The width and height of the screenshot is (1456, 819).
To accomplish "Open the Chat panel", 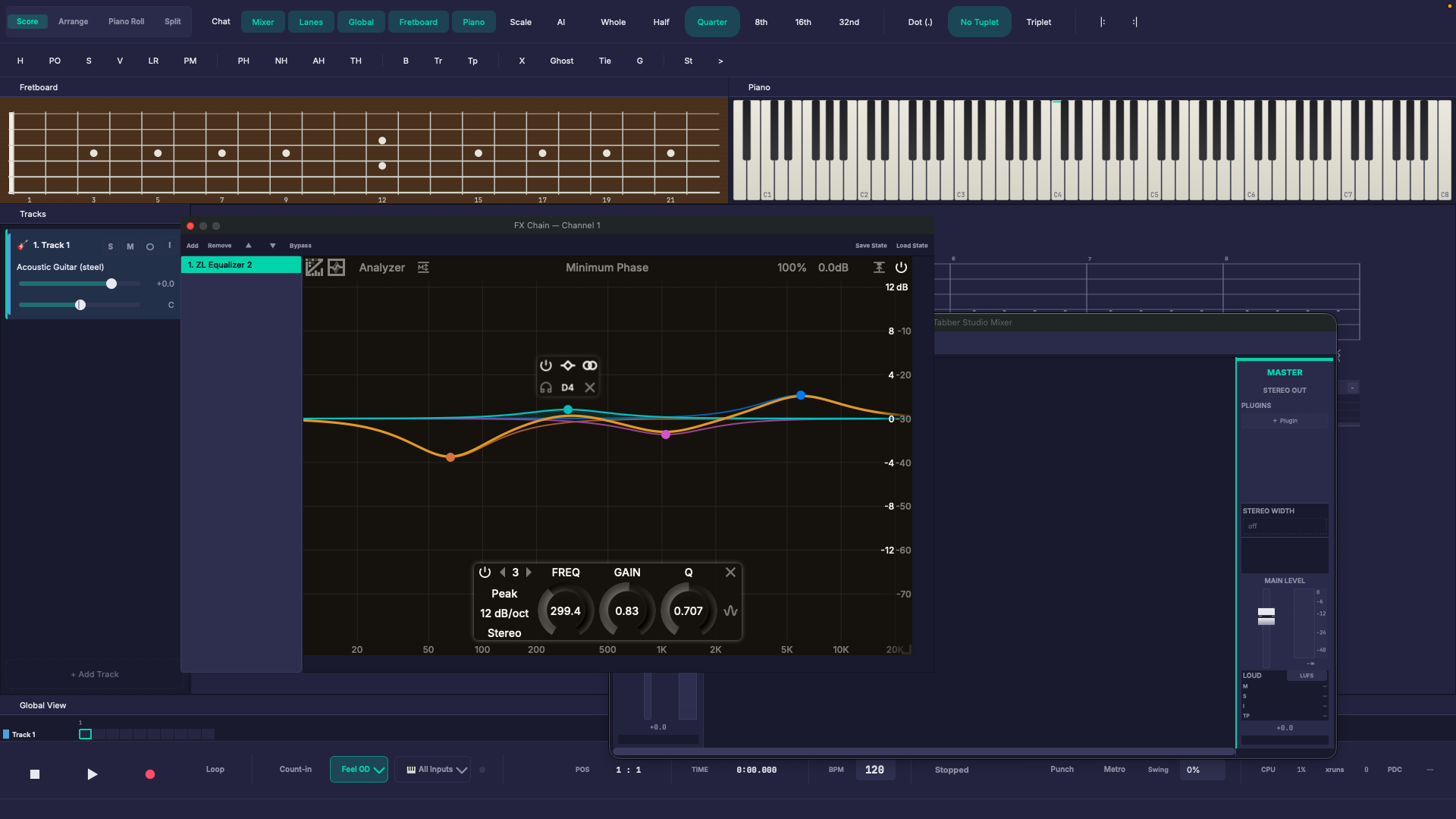I will coord(221,21).
